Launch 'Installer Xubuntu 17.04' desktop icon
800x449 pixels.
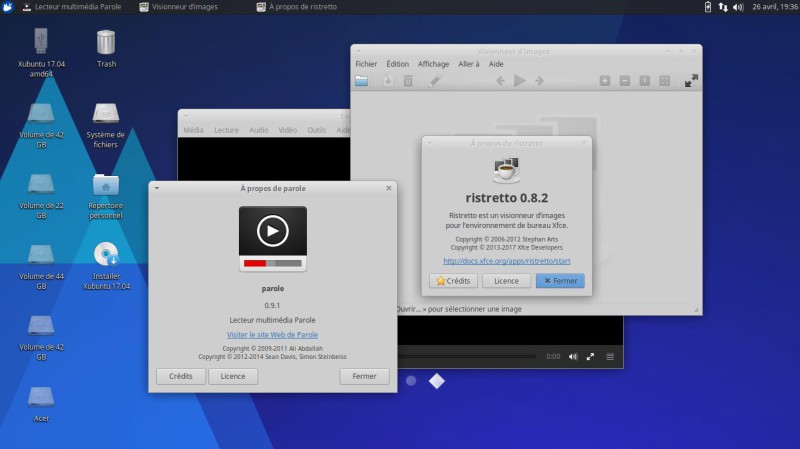click(106, 266)
